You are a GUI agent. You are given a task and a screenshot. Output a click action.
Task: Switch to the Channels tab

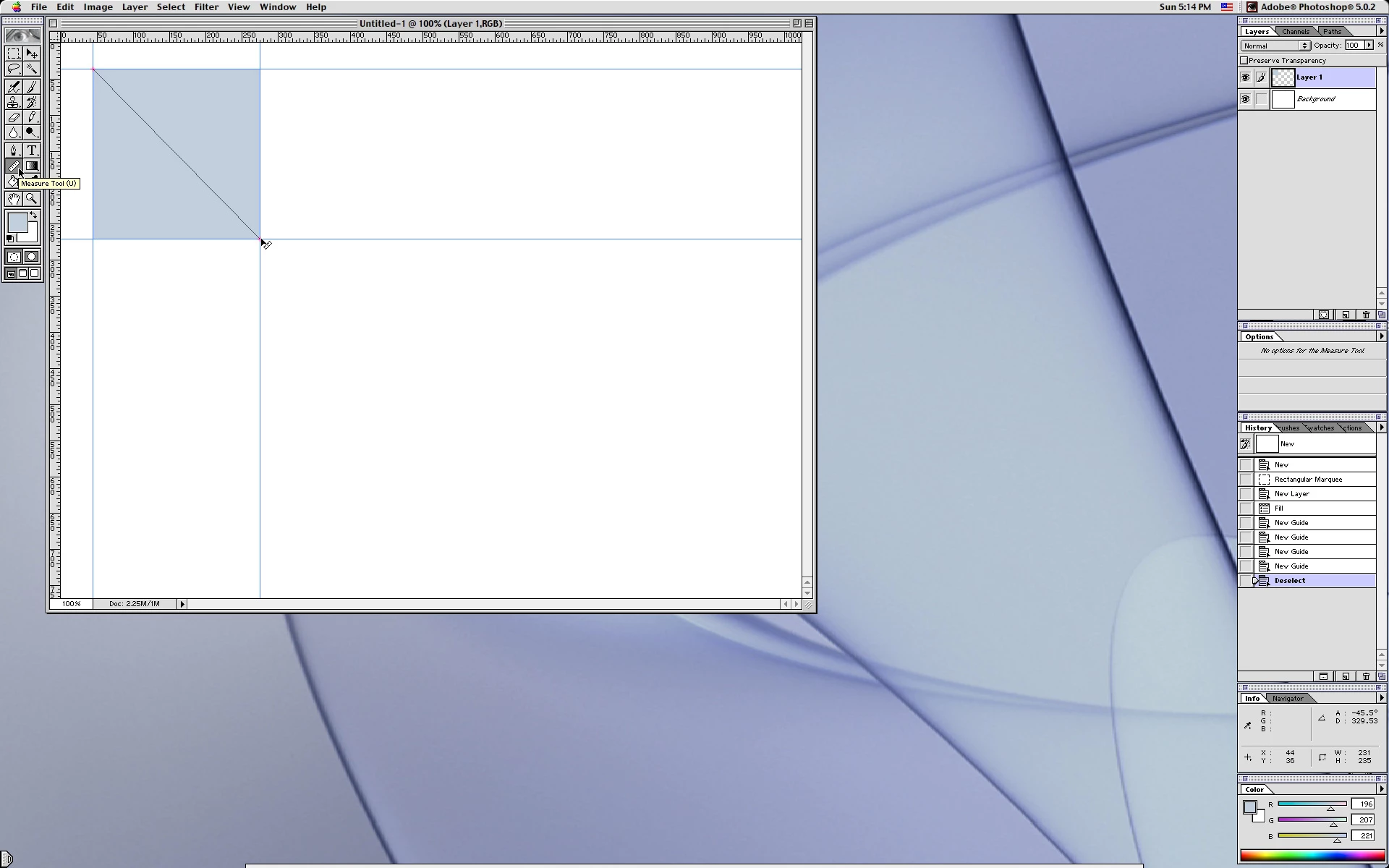coord(1295,32)
